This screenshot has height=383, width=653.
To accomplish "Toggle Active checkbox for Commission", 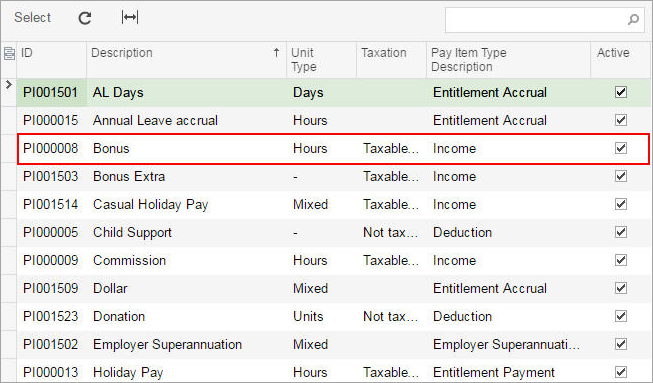I will 621,260.
